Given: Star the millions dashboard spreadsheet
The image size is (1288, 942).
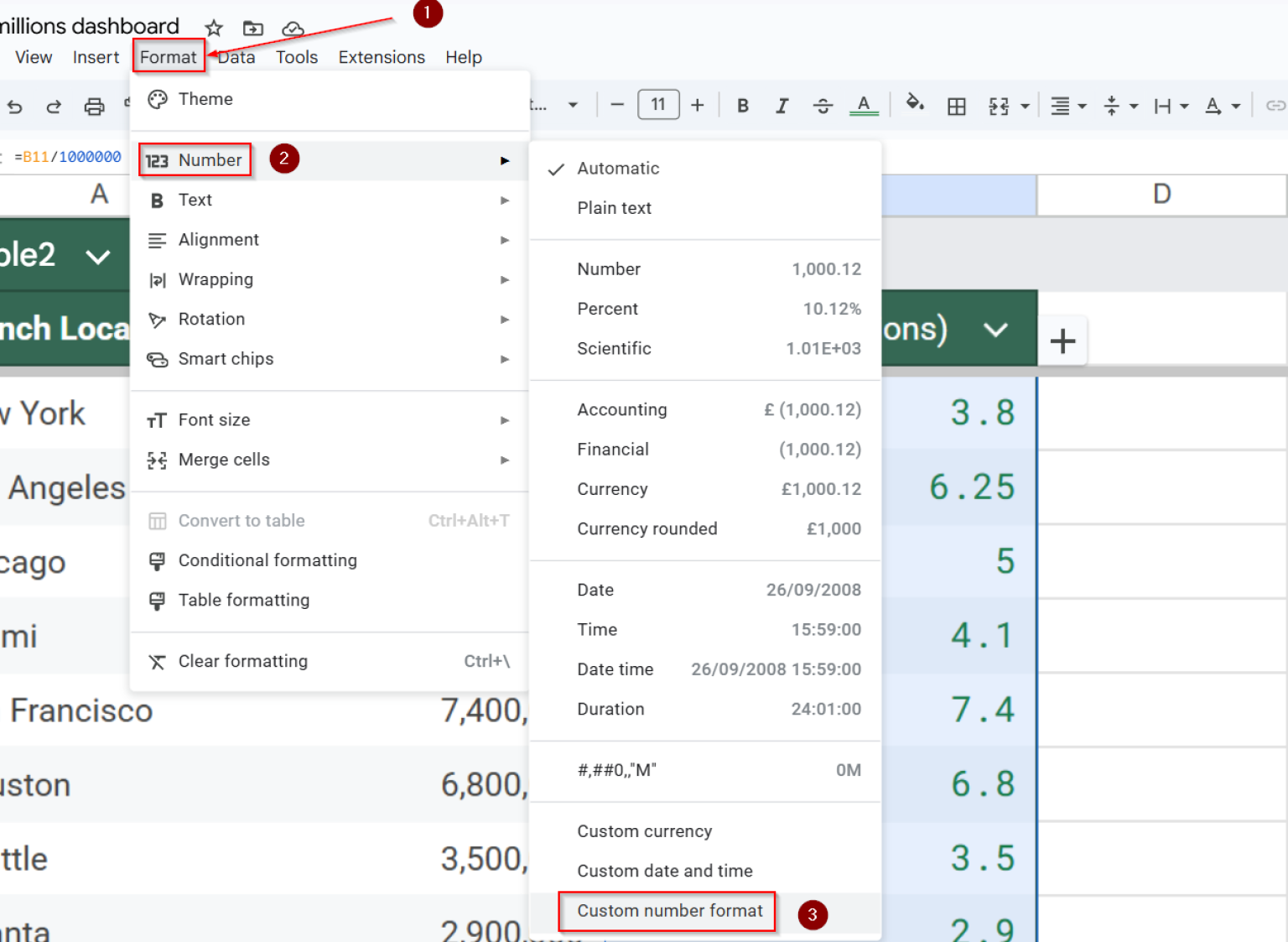Looking at the screenshot, I should coord(213,28).
